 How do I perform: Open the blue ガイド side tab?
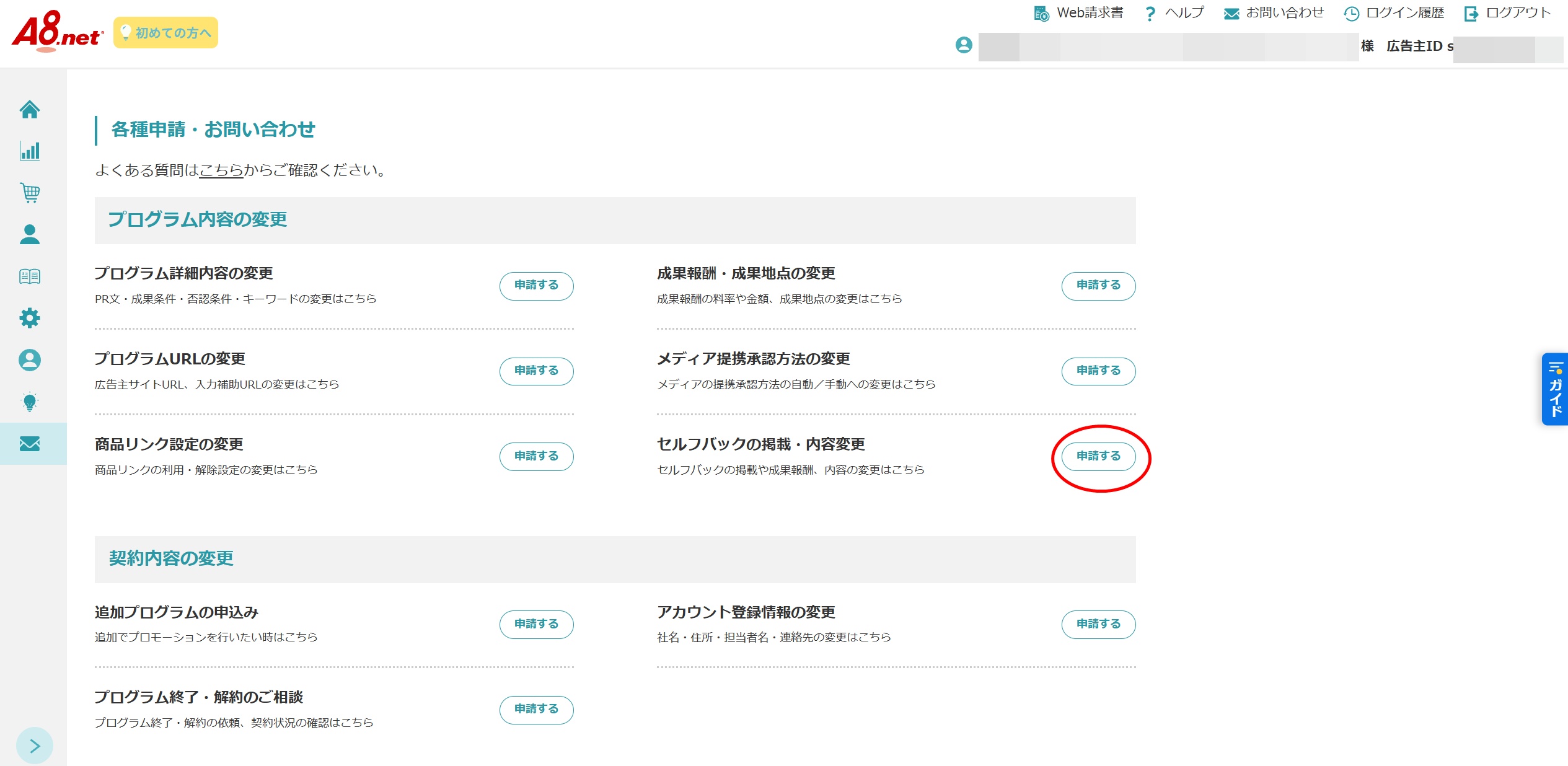pyautogui.click(x=1555, y=389)
